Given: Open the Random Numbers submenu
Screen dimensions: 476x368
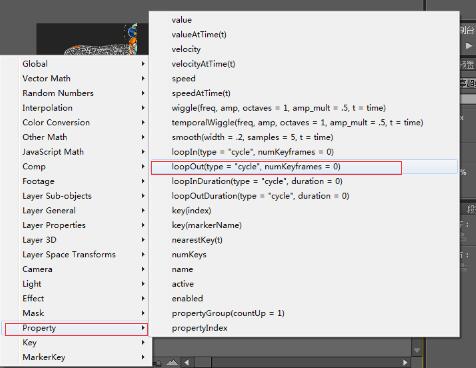Looking at the screenshot, I should (x=76, y=93).
